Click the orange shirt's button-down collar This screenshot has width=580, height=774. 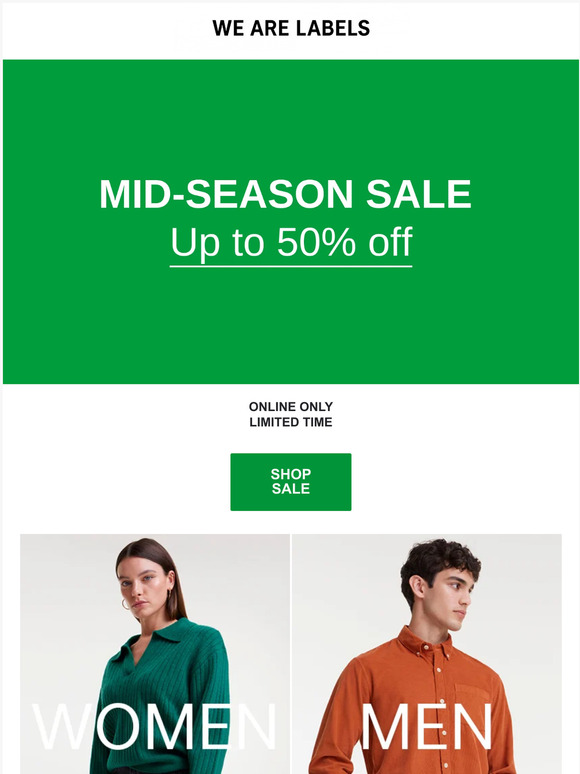point(425,642)
